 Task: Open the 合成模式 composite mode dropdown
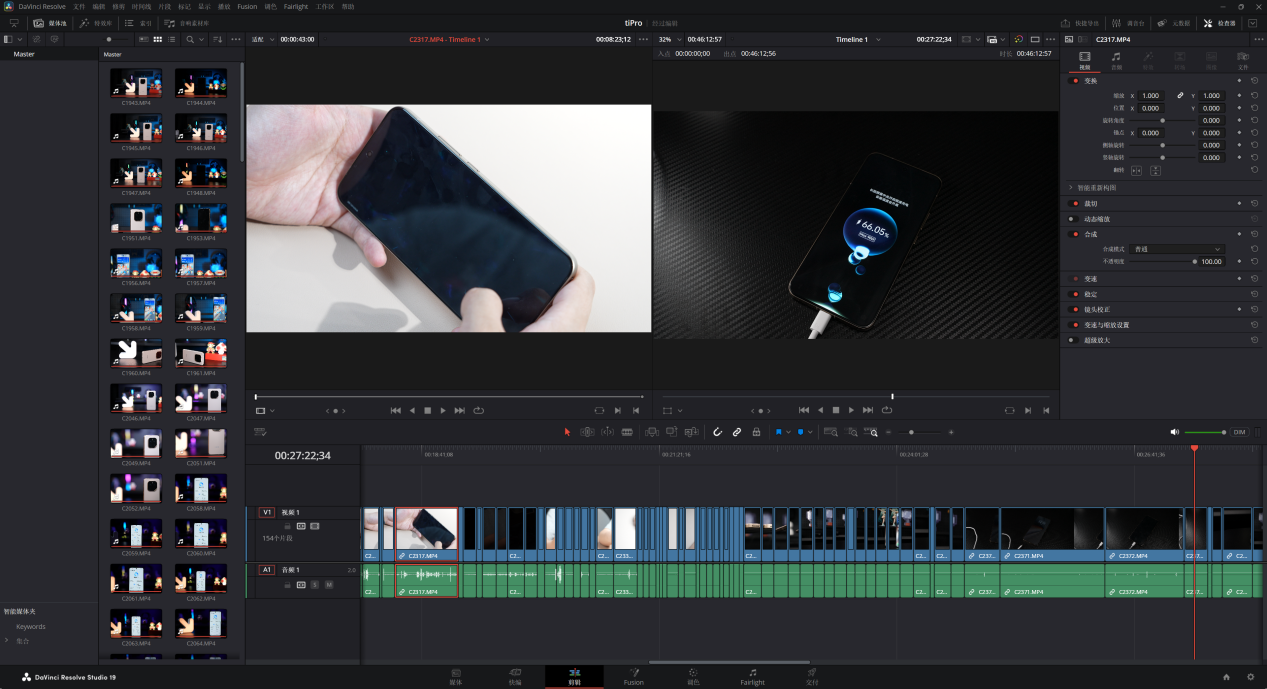pos(1177,249)
